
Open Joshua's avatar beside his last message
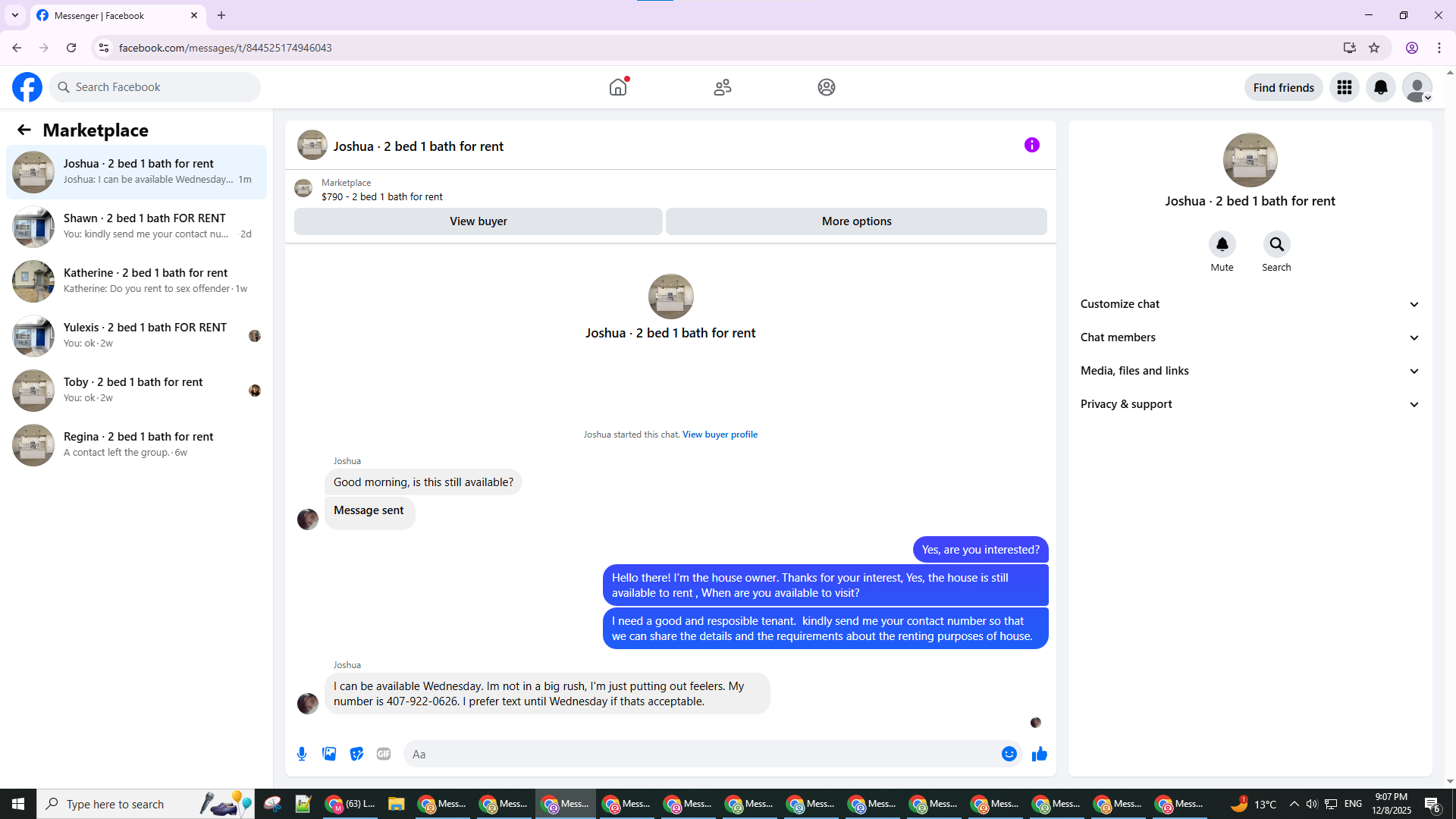click(308, 704)
